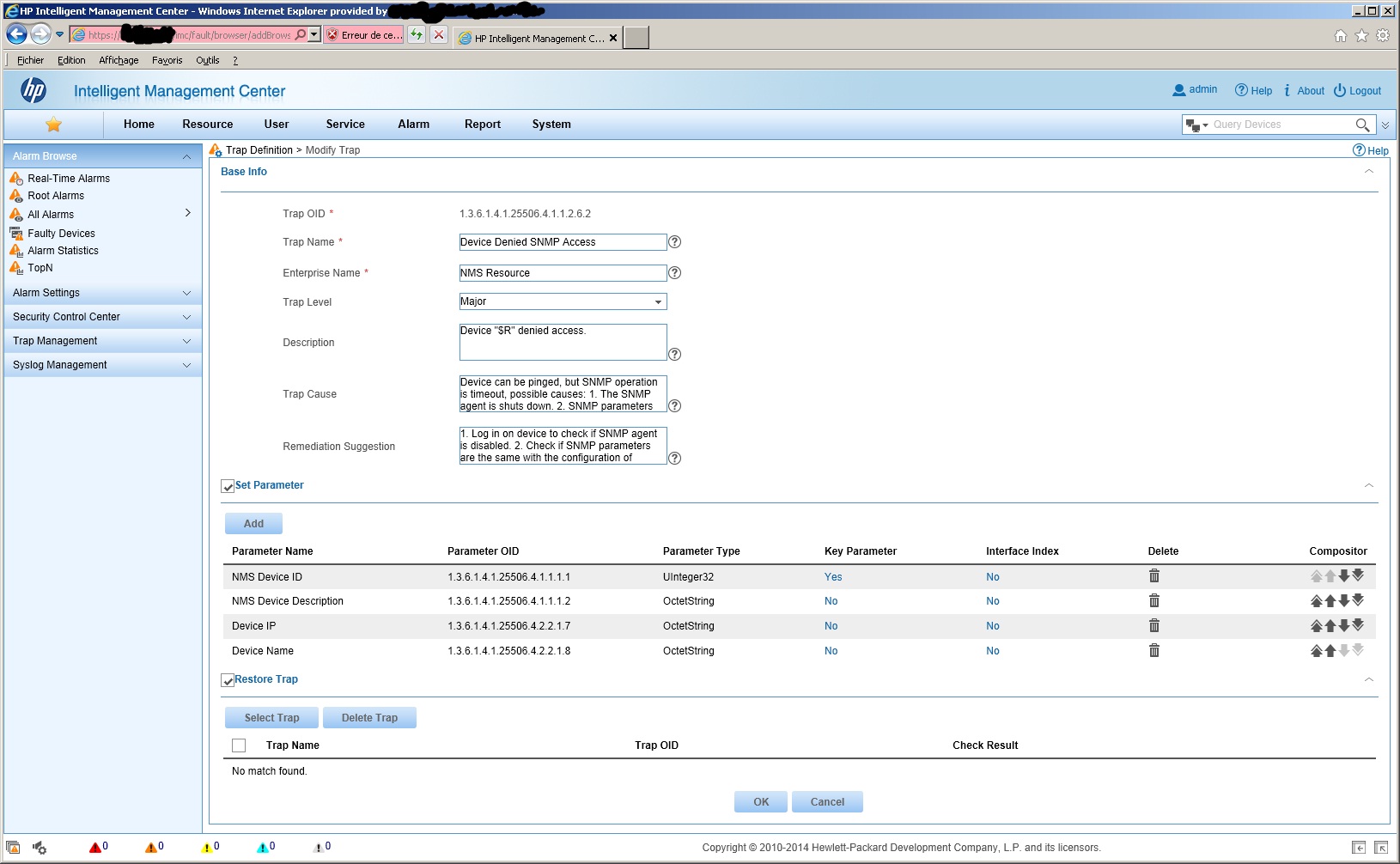This screenshot has height=864, width=1400.
Task: Open the Trap Level dropdown
Action: pyautogui.click(x=563, y=301)
